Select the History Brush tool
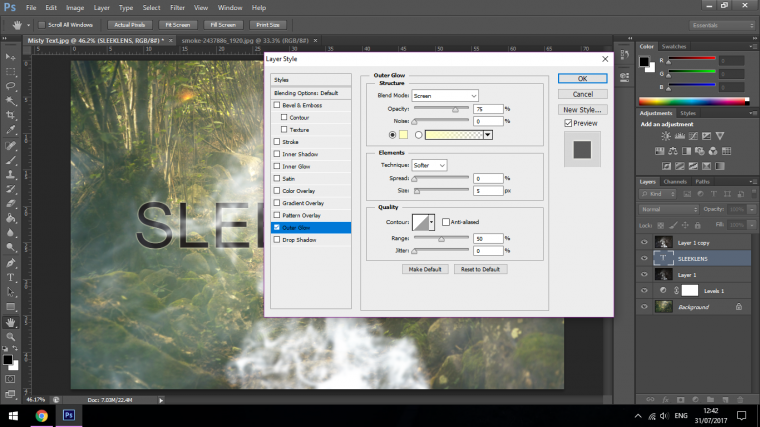760x427 pixels. (x=10, y=189)
